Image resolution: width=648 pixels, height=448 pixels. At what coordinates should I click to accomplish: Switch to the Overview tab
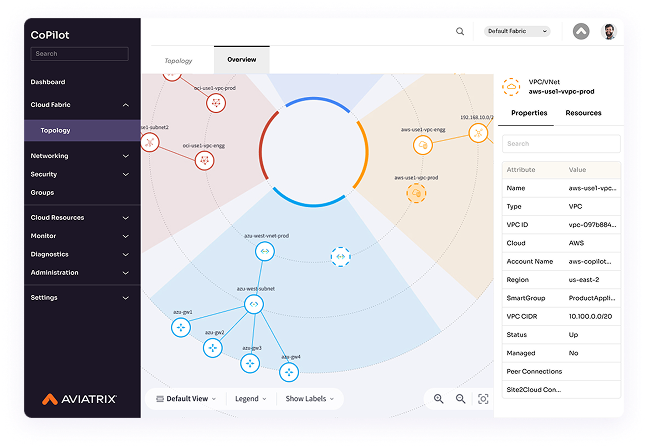(x=242, y=60)
